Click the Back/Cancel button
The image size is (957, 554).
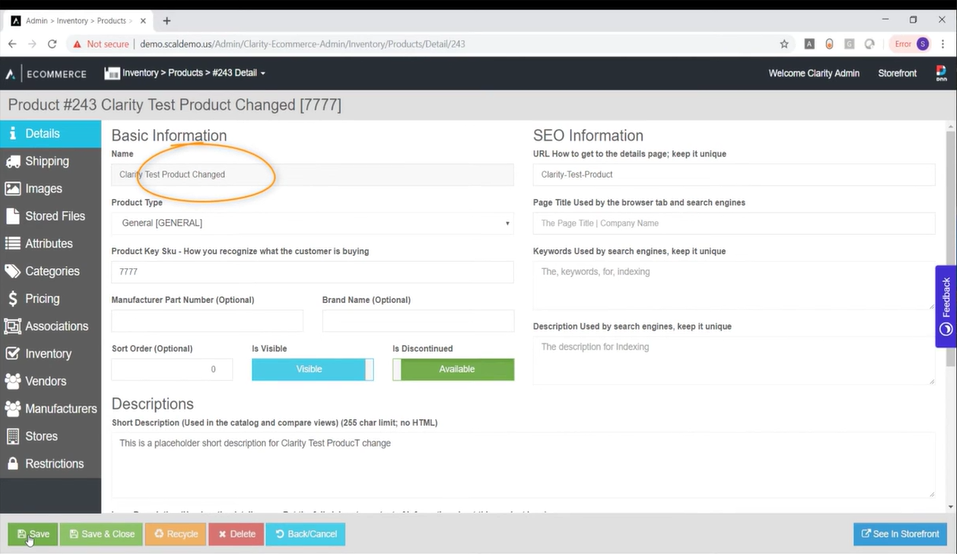tap(306, 534)
